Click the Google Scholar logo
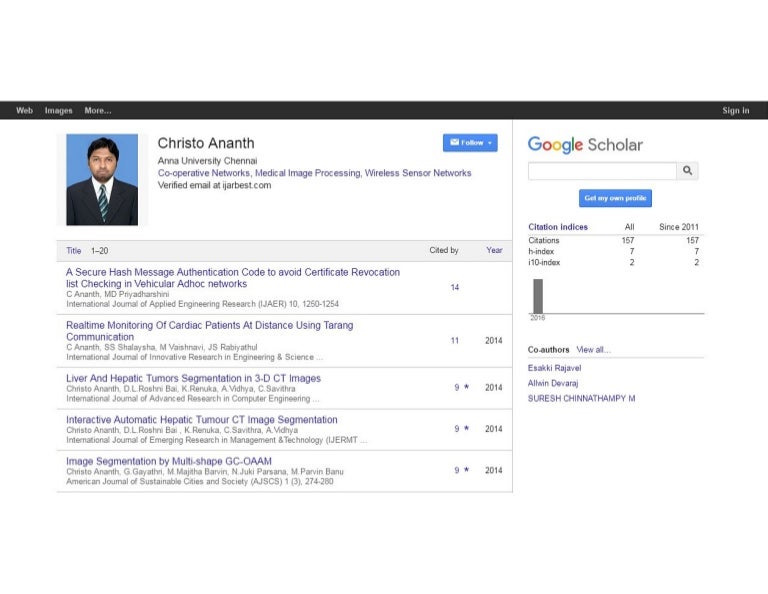 pos(585,145)
